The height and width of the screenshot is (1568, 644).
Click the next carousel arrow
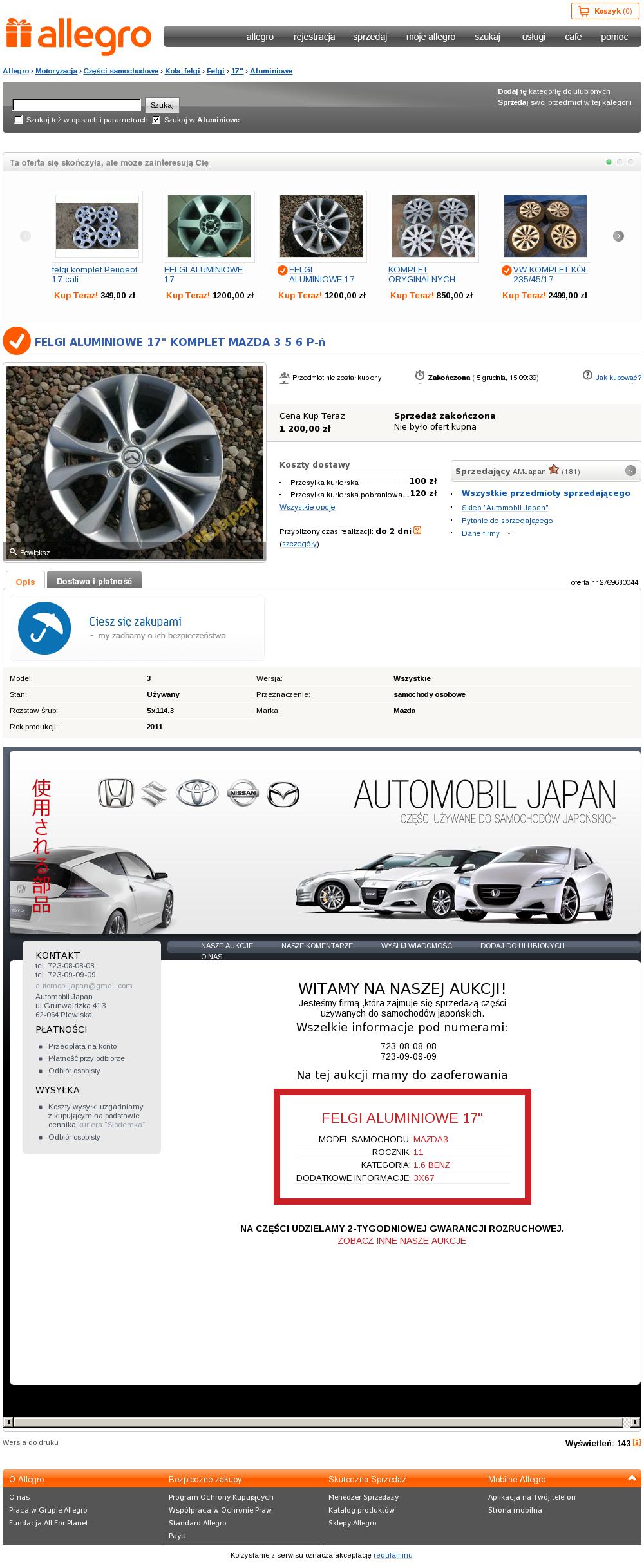618,236
